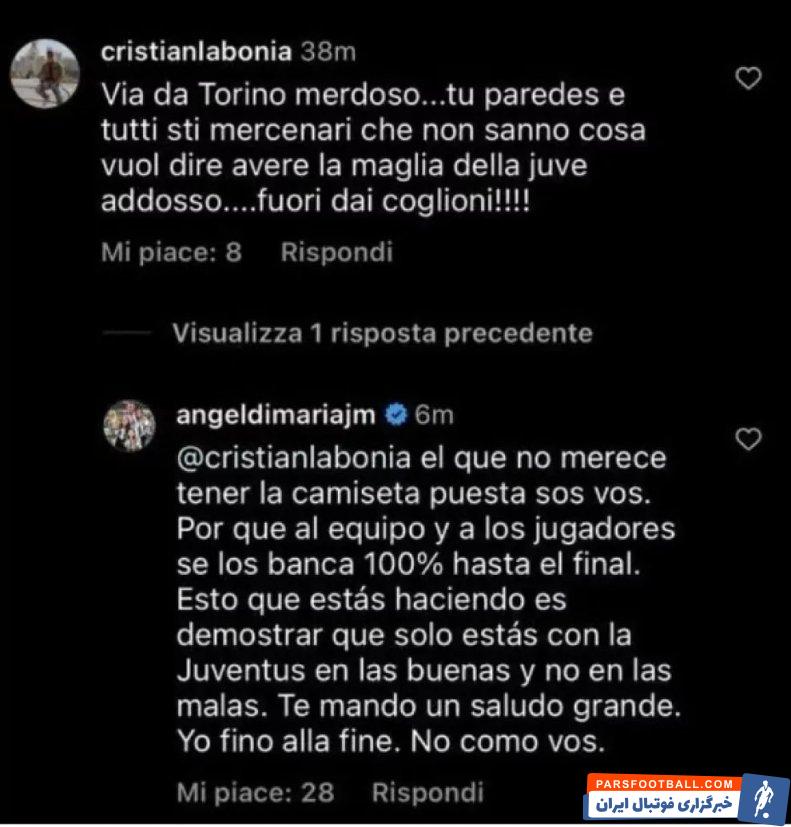This screenshot has height=827, width=791.
Task: Expand Visualizza 1 risposta precedente
Action: pos(382,333)
